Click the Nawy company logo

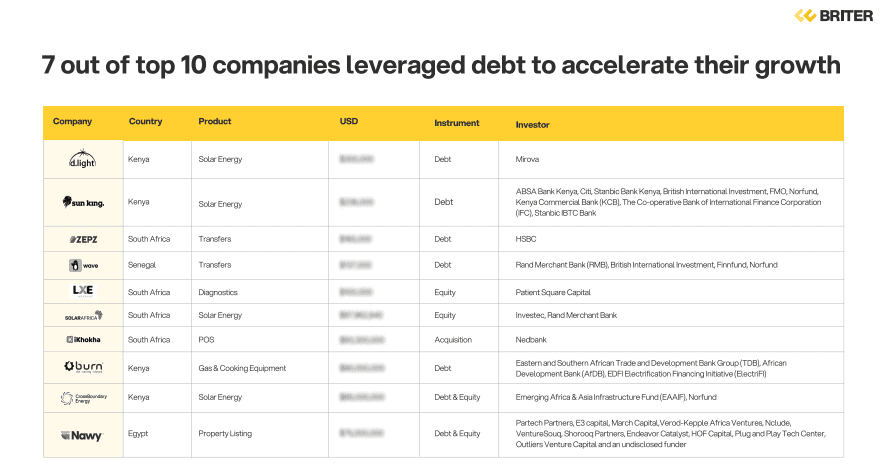(82, 435)
